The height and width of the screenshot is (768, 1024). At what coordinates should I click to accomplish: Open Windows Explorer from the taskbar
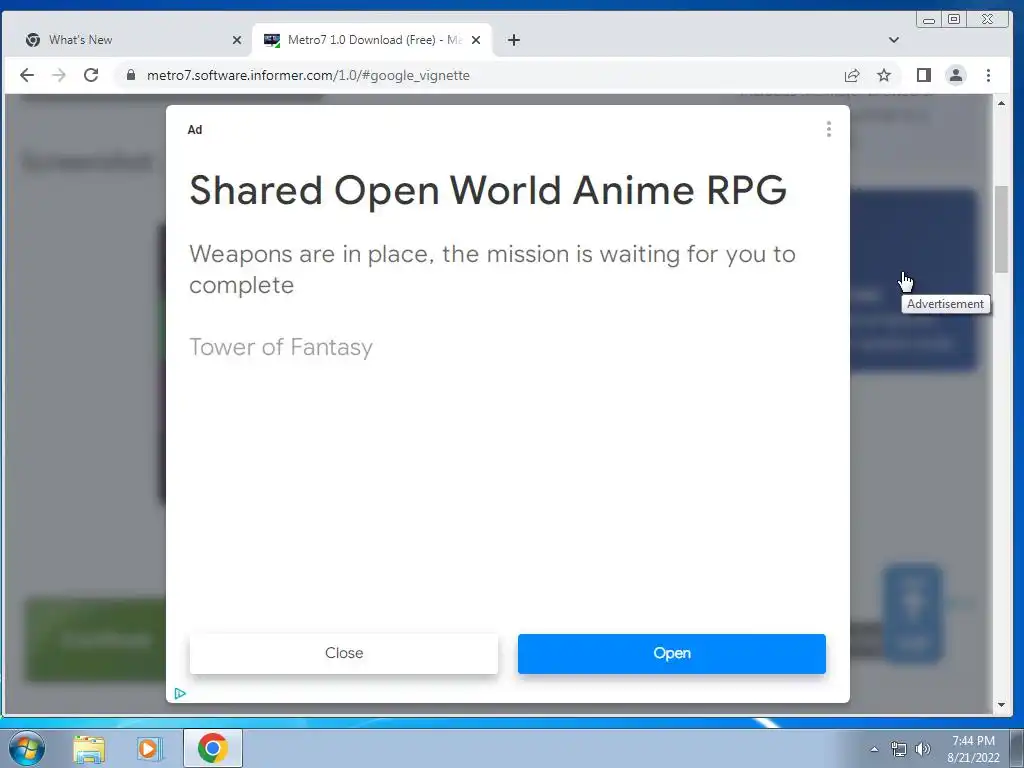point(89,748)
